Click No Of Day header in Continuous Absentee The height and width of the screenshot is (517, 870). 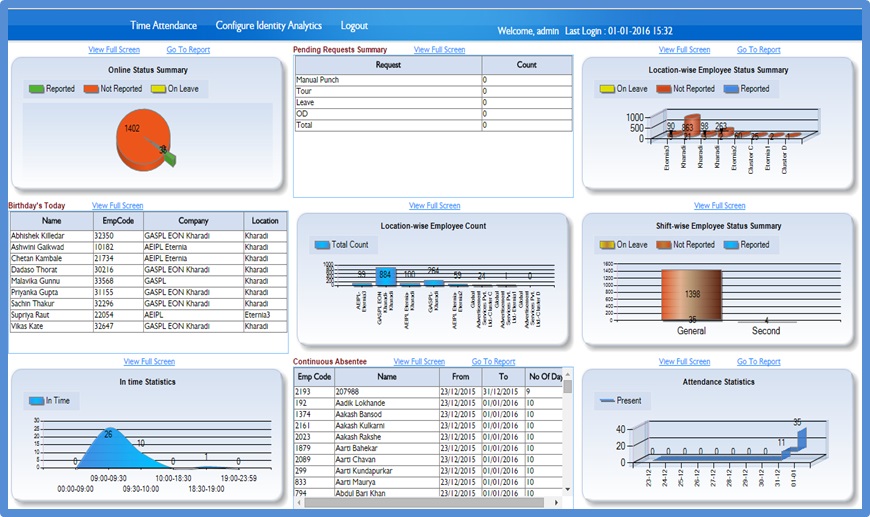click(x=545, y=377)
